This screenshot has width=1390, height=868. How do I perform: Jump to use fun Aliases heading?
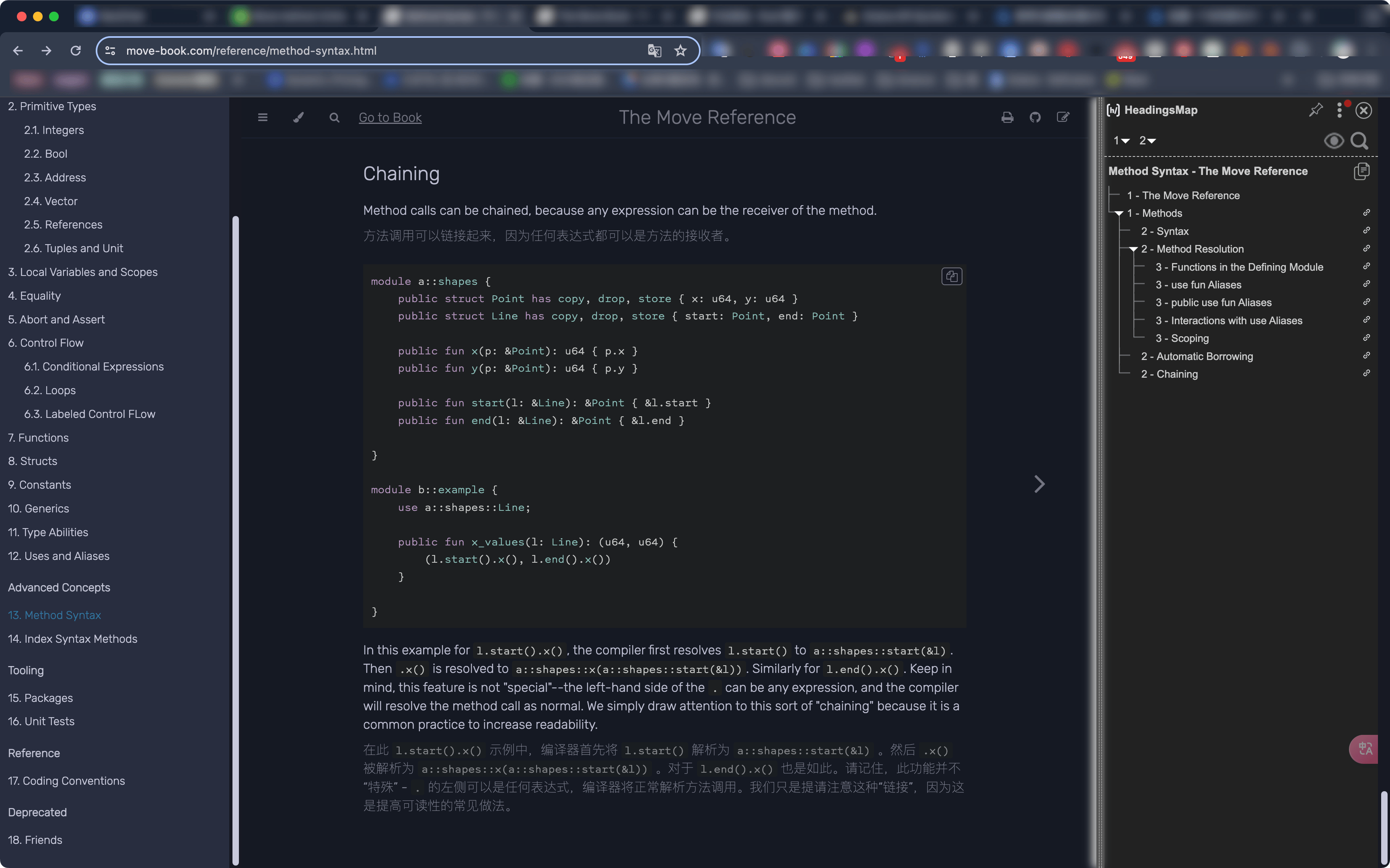(x=1198, y=285)
